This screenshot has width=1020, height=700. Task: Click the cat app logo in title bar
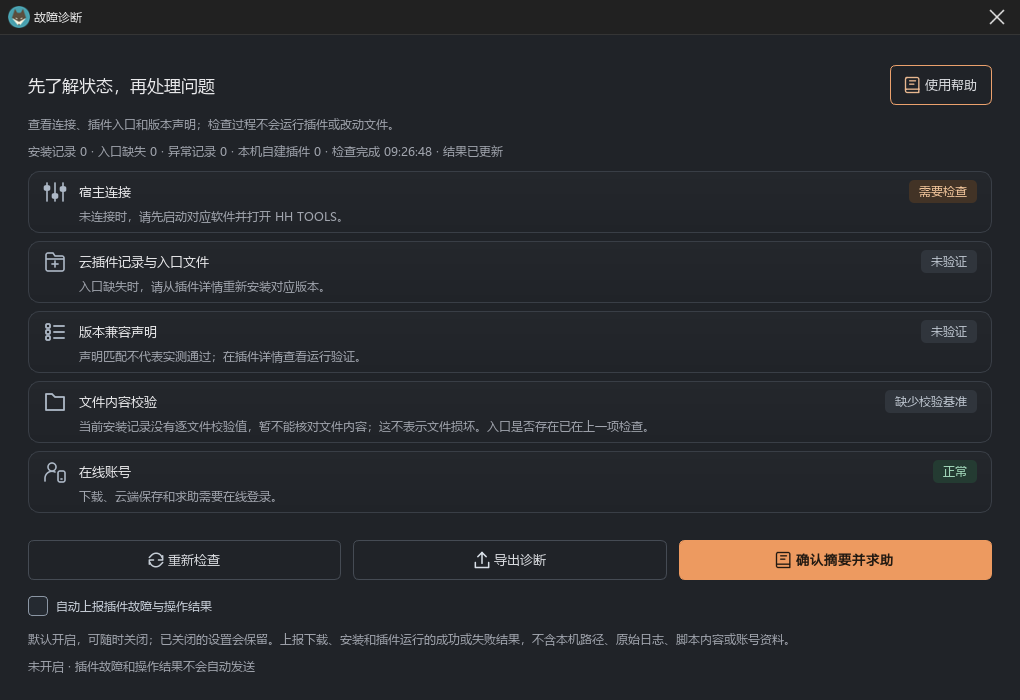[x=18, y=17]
